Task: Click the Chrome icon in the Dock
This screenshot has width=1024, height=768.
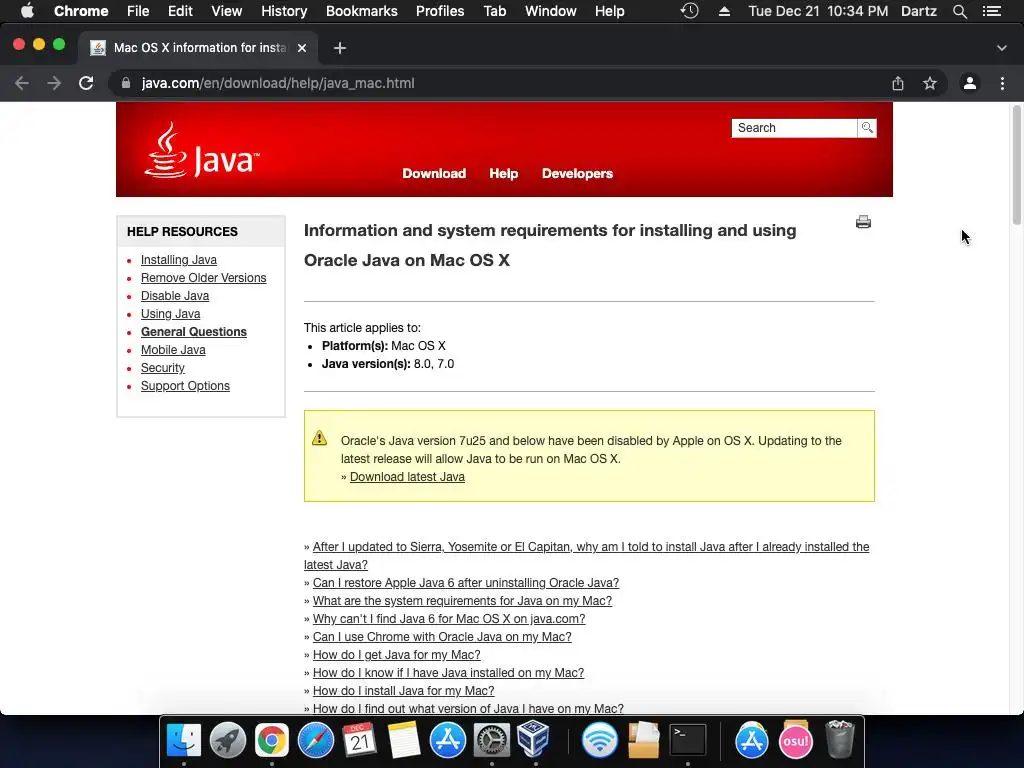Action: [272, 740]
